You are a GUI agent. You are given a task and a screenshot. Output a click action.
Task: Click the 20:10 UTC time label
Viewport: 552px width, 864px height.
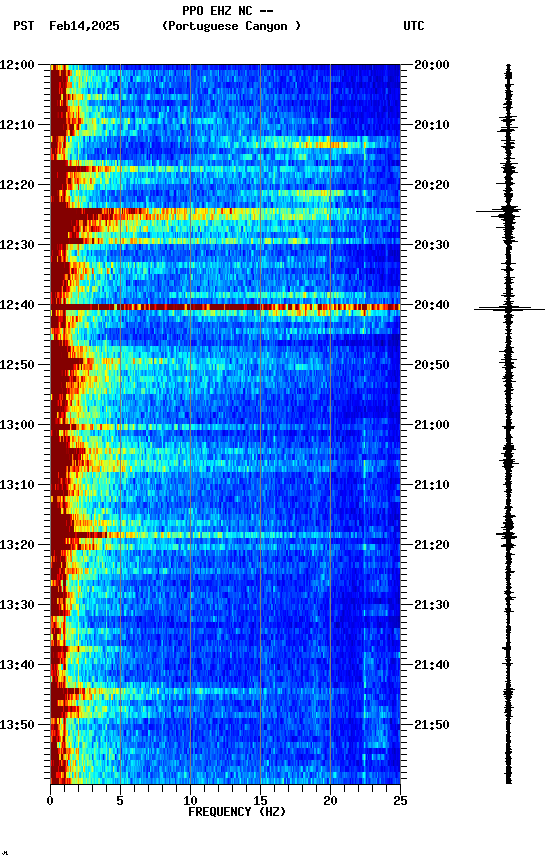pos(432,125)
